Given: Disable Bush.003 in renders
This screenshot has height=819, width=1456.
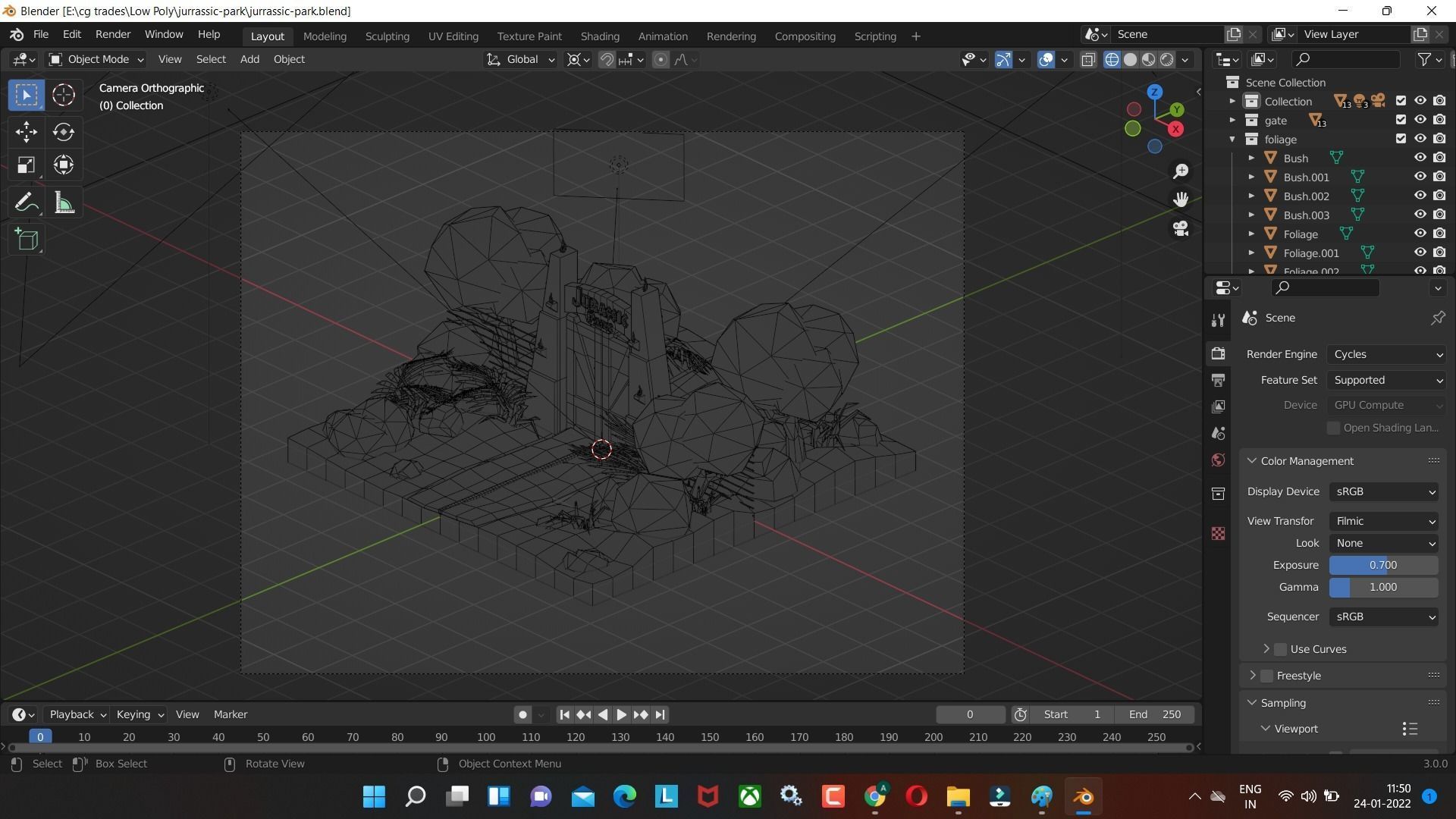Looking at the screenshot, I should pos(1439,215).
